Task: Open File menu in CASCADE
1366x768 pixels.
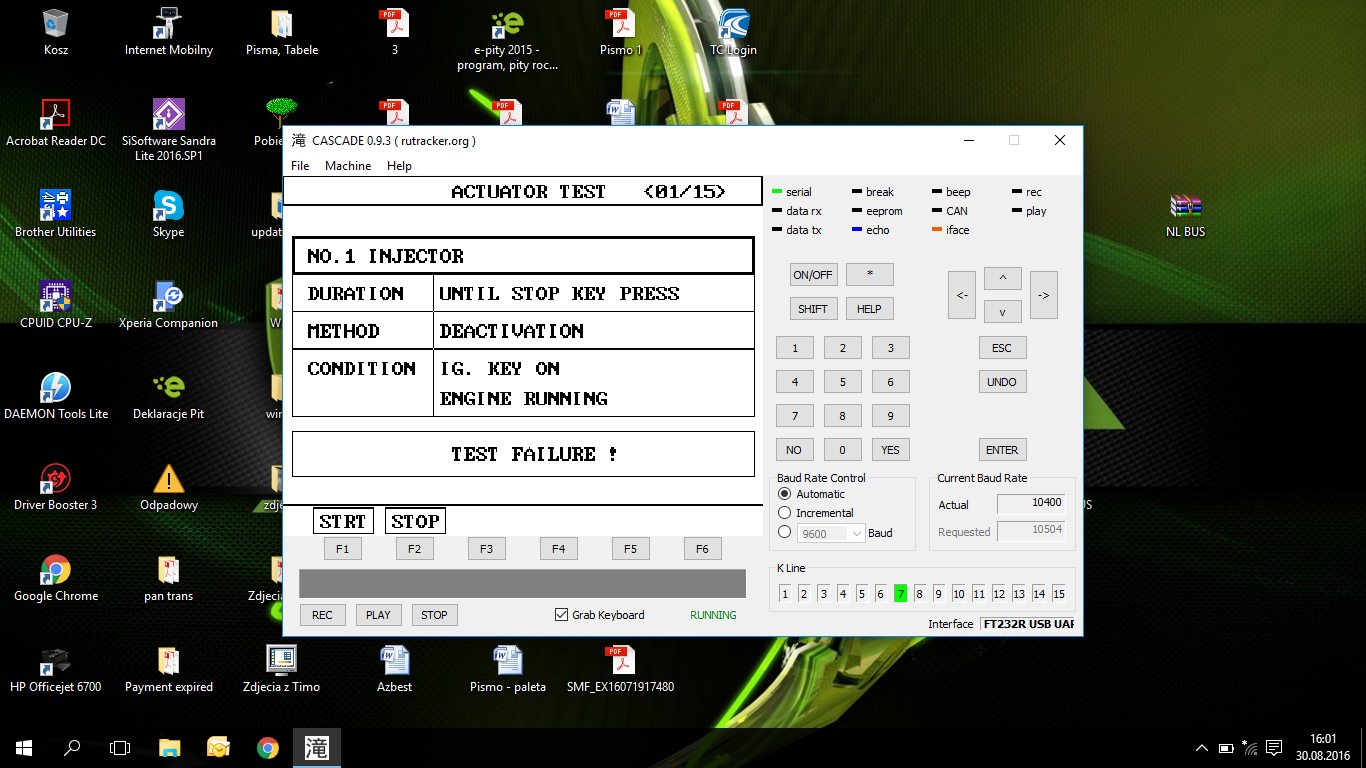Action: 300,166
